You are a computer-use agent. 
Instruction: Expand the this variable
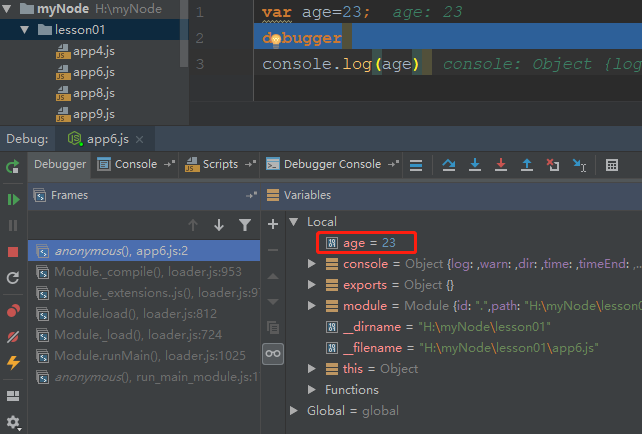coord(312,368)
